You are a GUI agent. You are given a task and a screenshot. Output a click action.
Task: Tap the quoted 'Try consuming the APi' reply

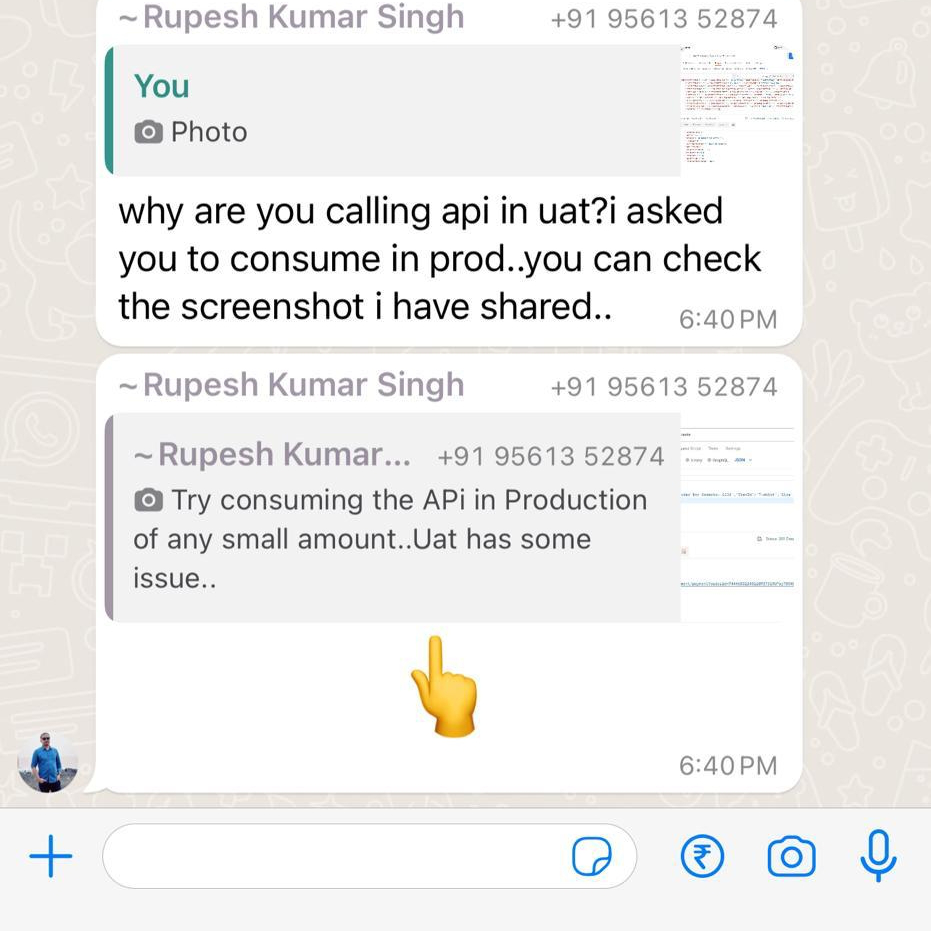point(392,518)
